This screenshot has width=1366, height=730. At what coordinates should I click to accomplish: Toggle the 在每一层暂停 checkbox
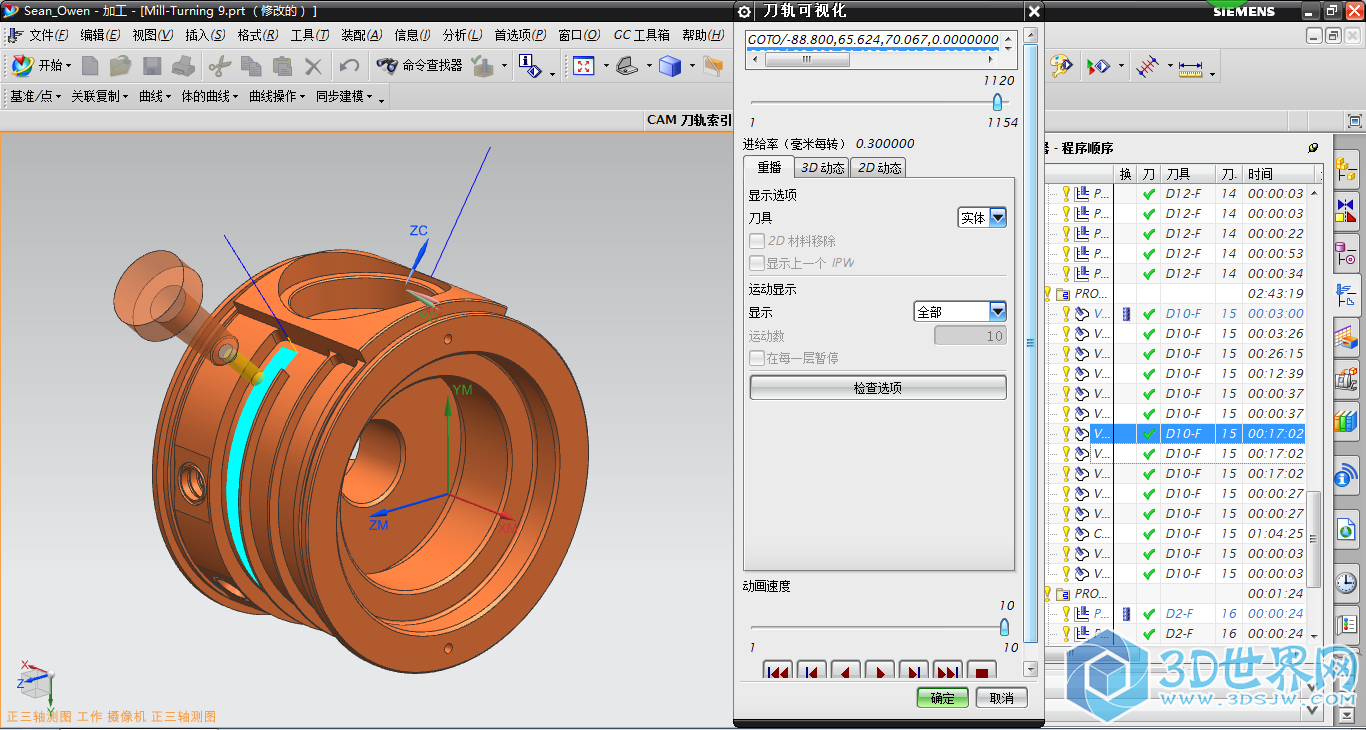tap(757, 358)
